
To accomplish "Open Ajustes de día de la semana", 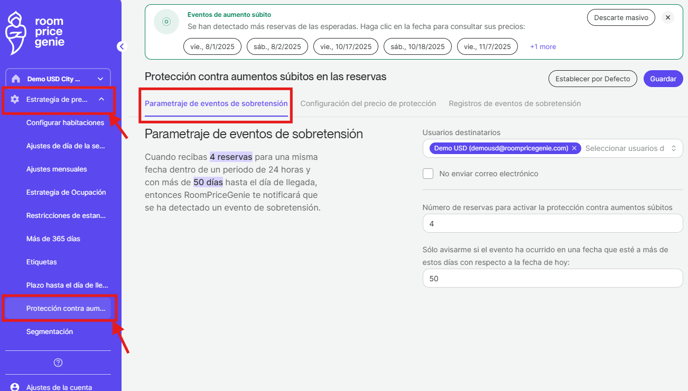I will point(65,146).
